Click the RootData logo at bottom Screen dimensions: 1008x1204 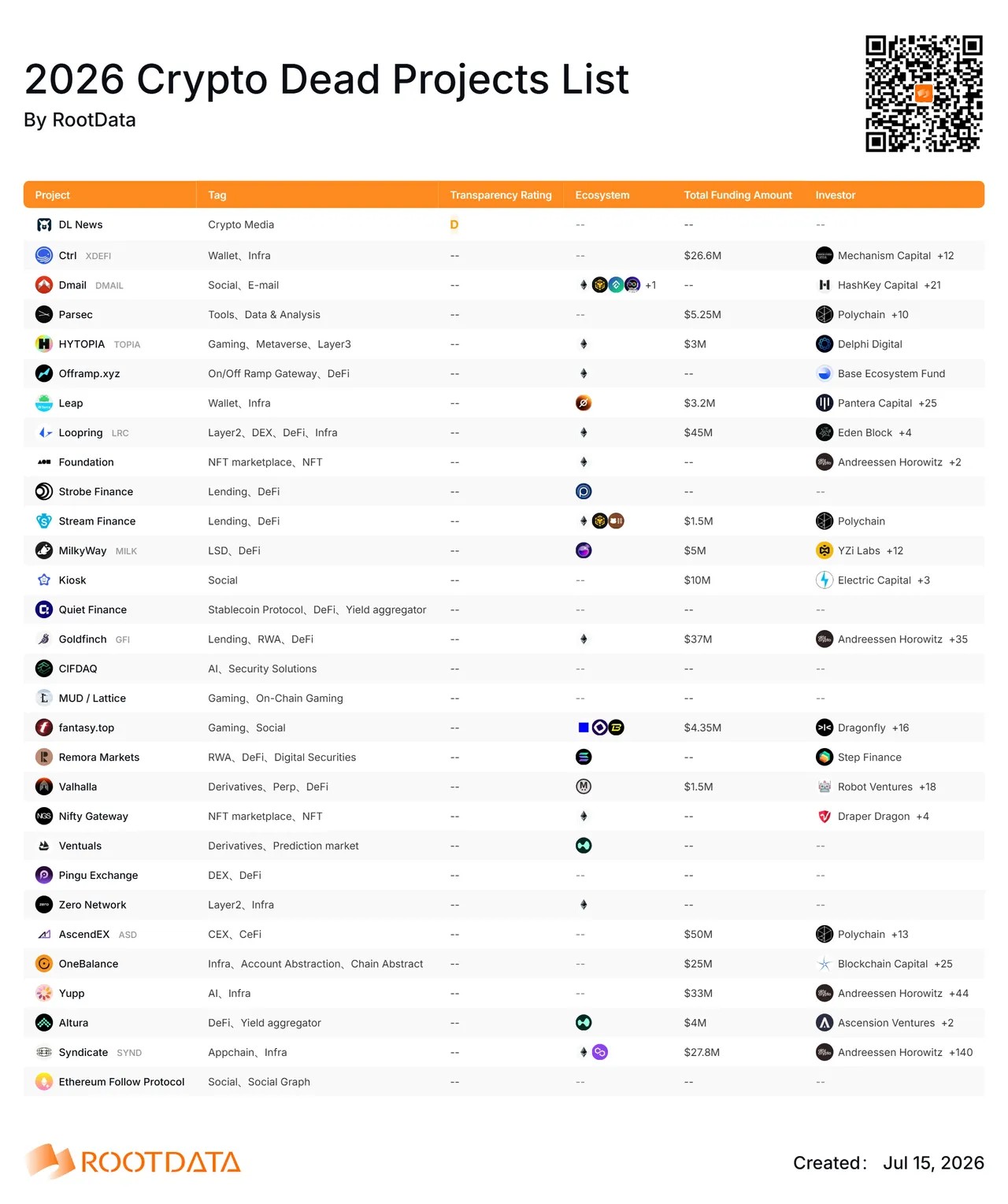pyautogui.click(x=134, y=1161)
